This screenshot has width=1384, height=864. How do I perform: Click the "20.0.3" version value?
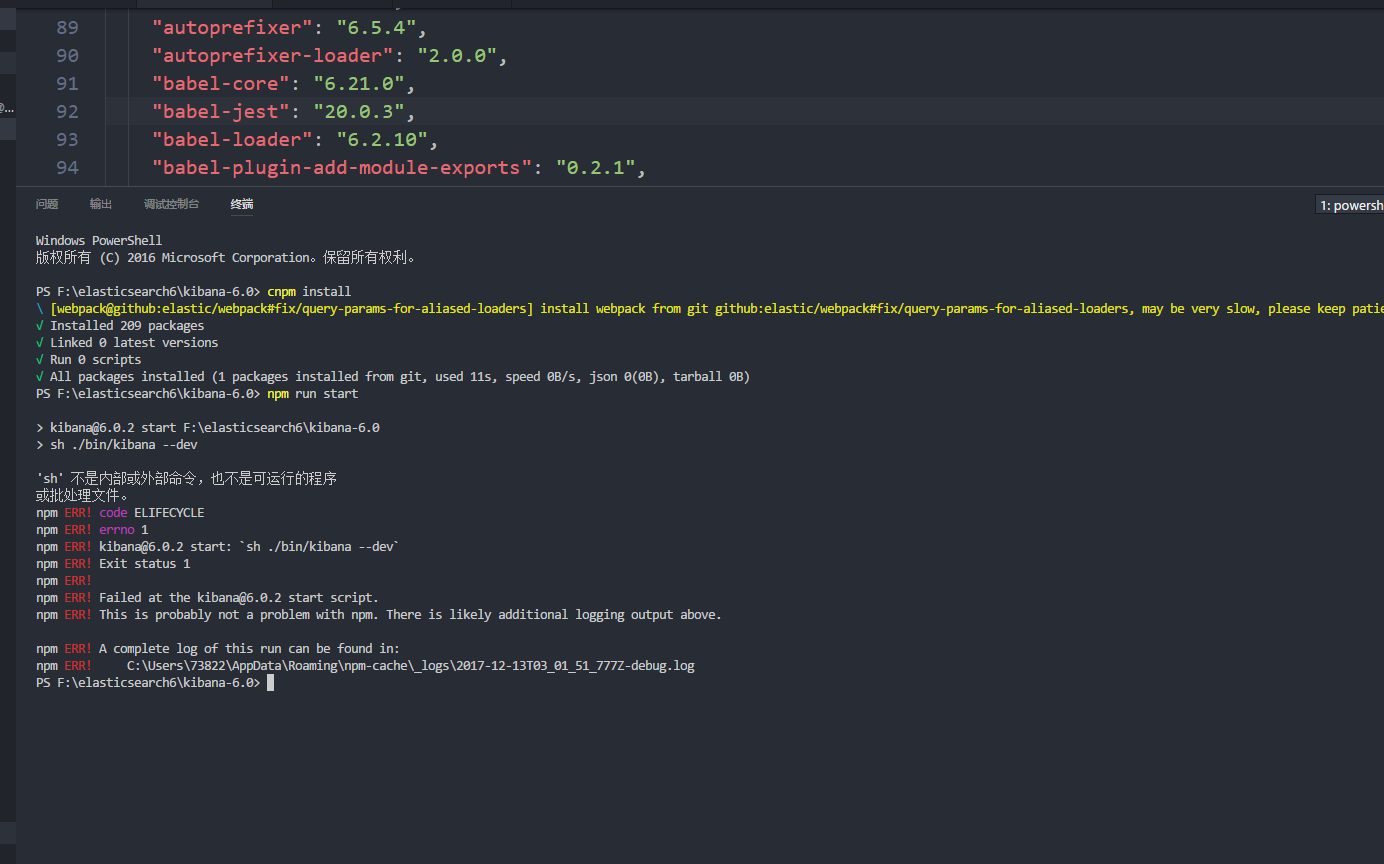click(358, 112)
